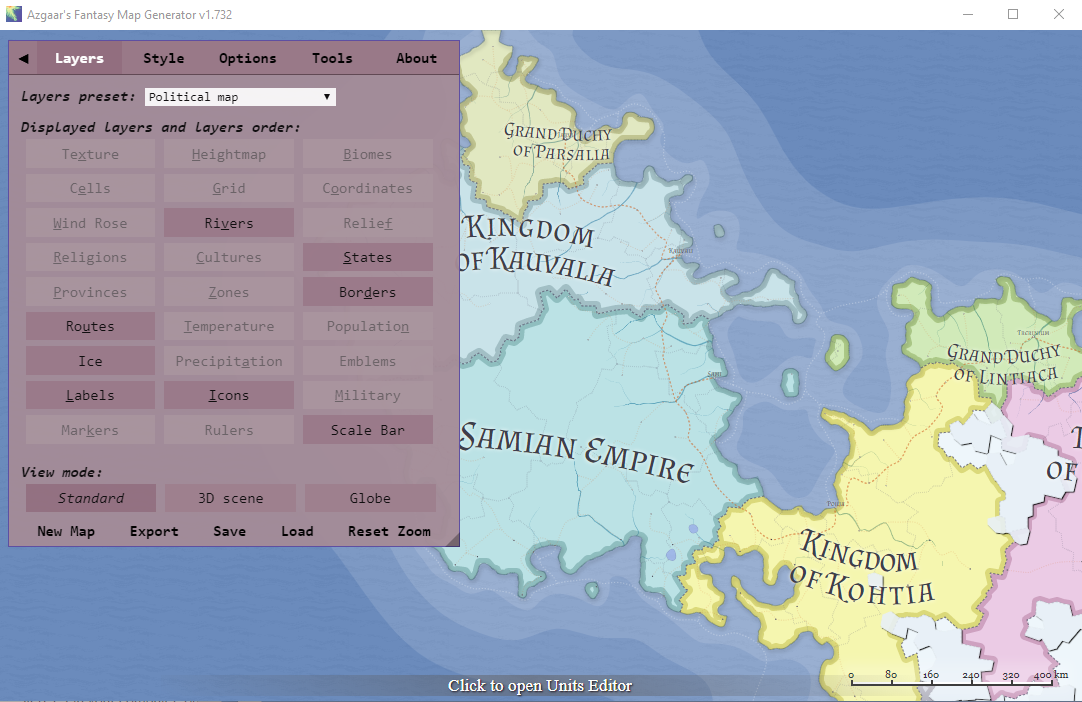Select Standard view mode
1082x702 pixels.
tap(91, 498)
